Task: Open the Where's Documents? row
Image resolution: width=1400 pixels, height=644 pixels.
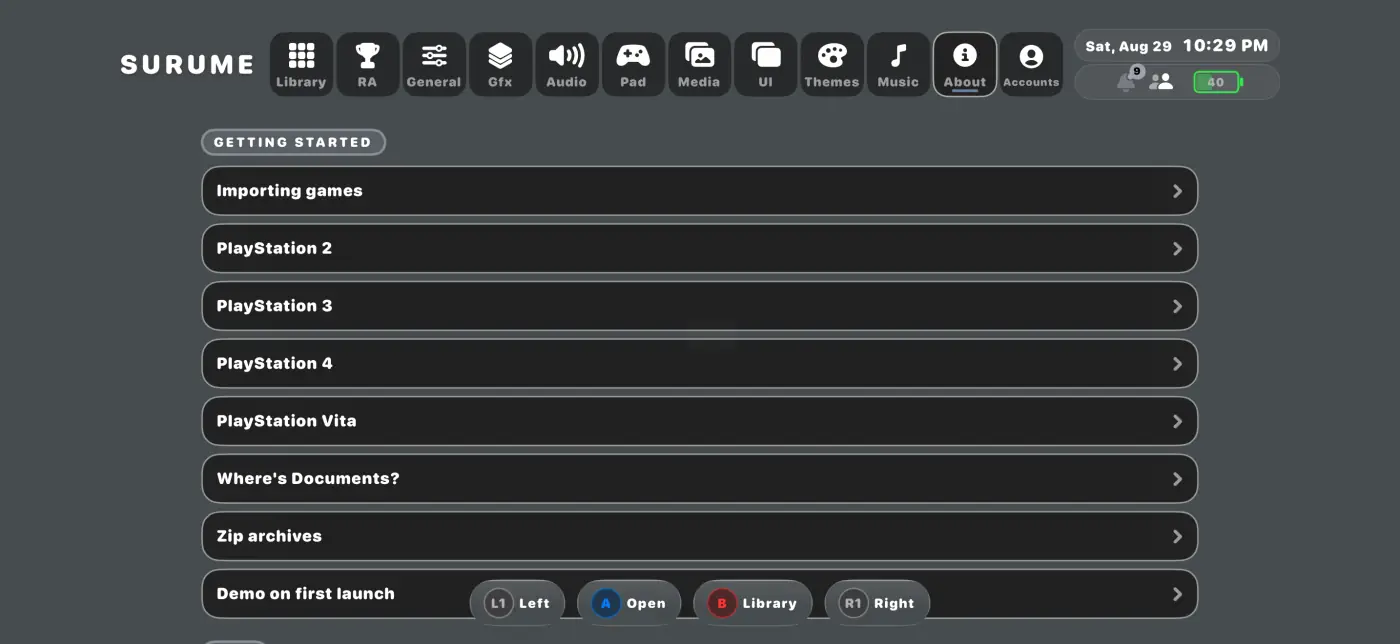Action: click(x=700, y=478)
